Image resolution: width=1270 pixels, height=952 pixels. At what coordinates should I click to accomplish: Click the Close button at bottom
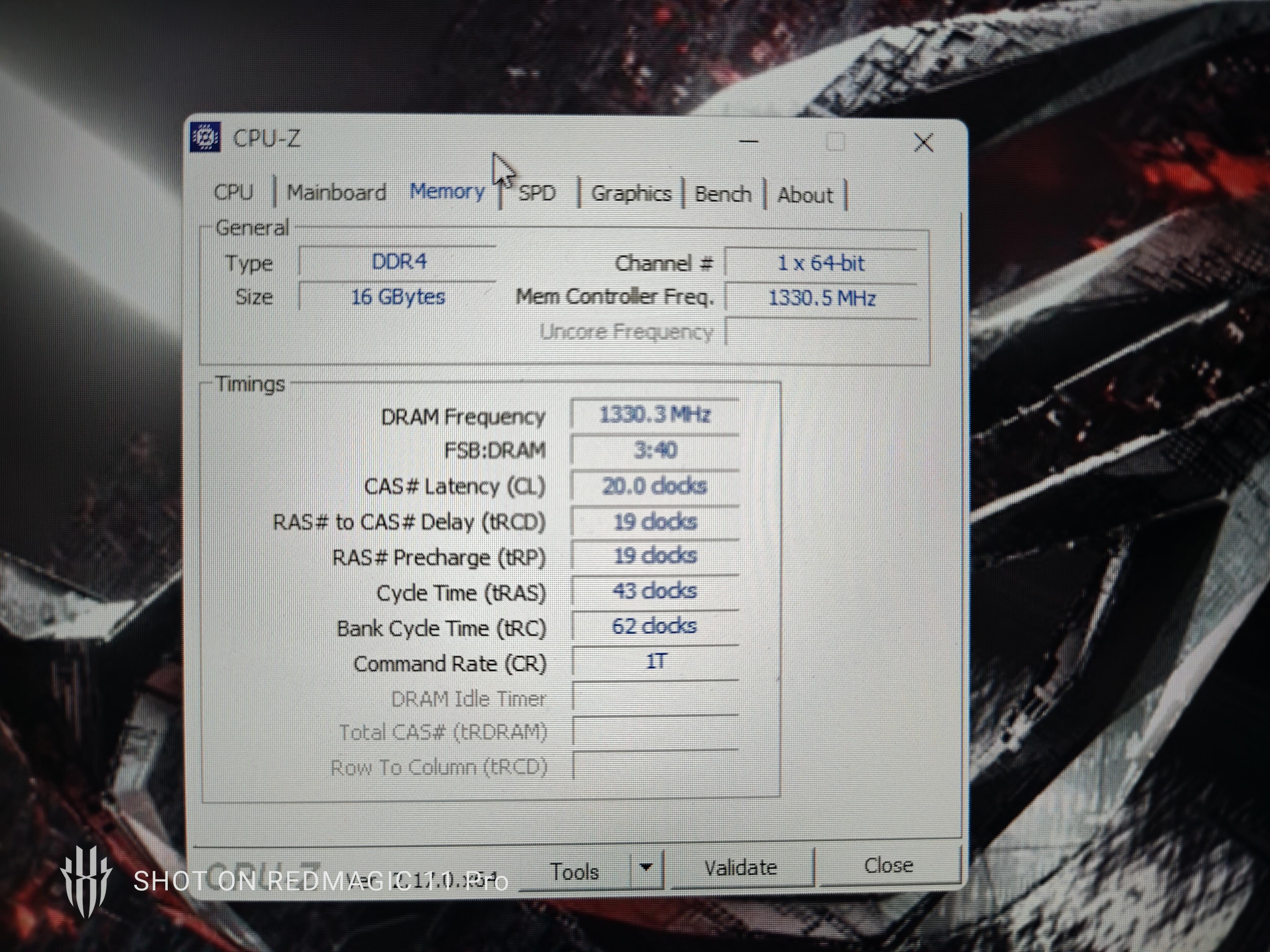click(888, 865)
